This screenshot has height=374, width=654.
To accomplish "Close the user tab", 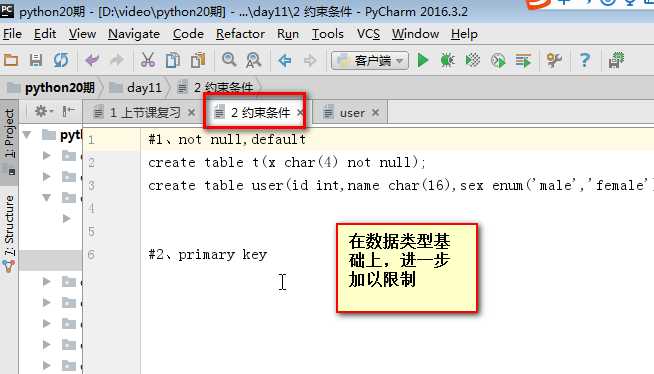I will point(375,113).
